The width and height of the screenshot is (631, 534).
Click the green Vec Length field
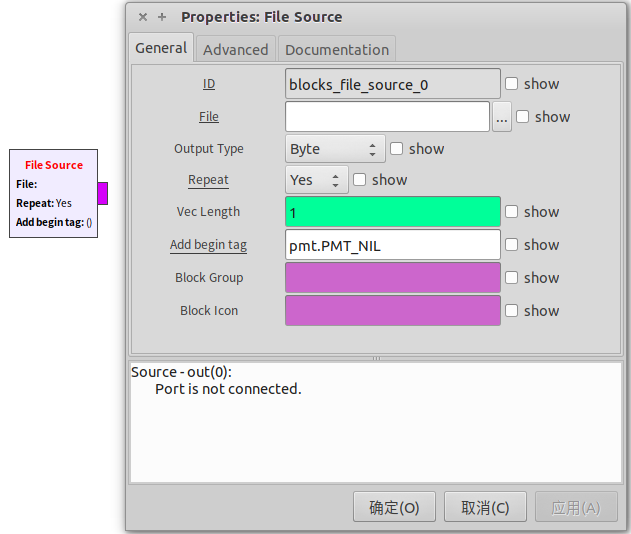(392, 212)
